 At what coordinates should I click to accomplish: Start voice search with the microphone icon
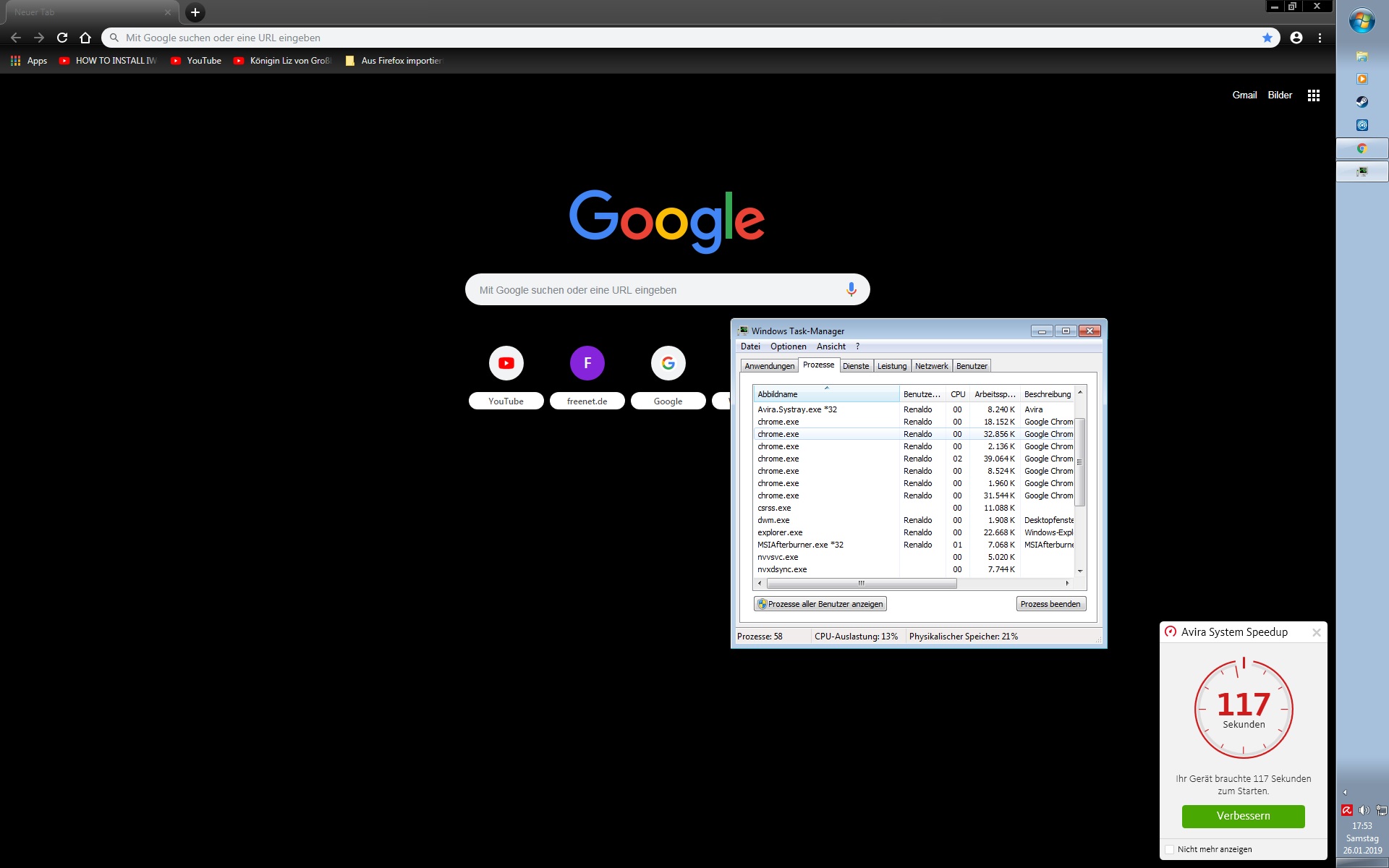[x=851, y=289]
